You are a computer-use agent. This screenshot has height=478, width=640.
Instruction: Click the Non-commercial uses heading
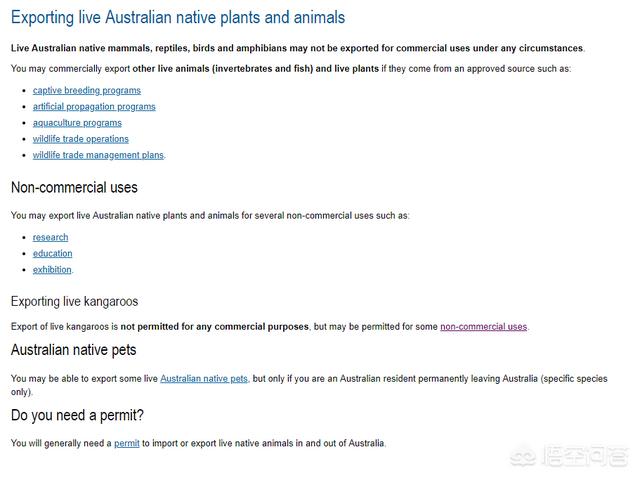[x=74, y=187]
